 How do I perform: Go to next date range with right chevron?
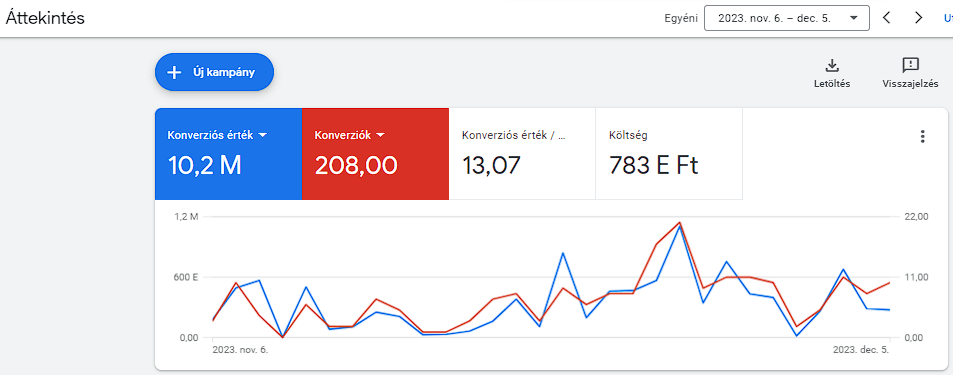click(918, 18)
